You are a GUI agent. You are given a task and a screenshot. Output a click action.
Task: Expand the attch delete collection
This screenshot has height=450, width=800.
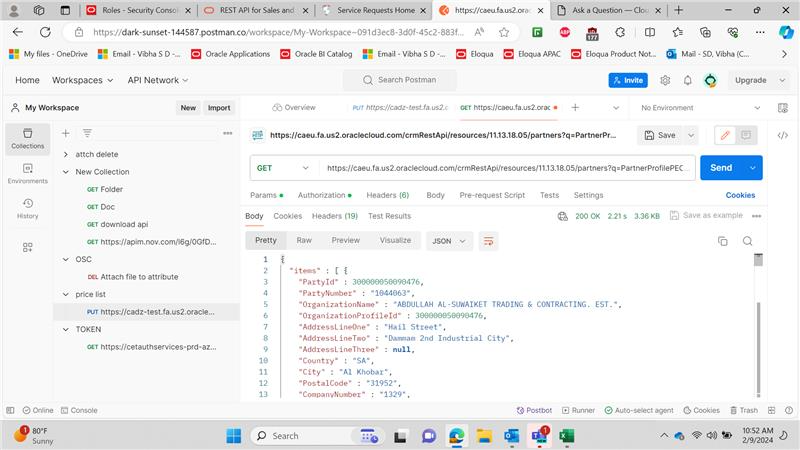click(x=66, y=154)
